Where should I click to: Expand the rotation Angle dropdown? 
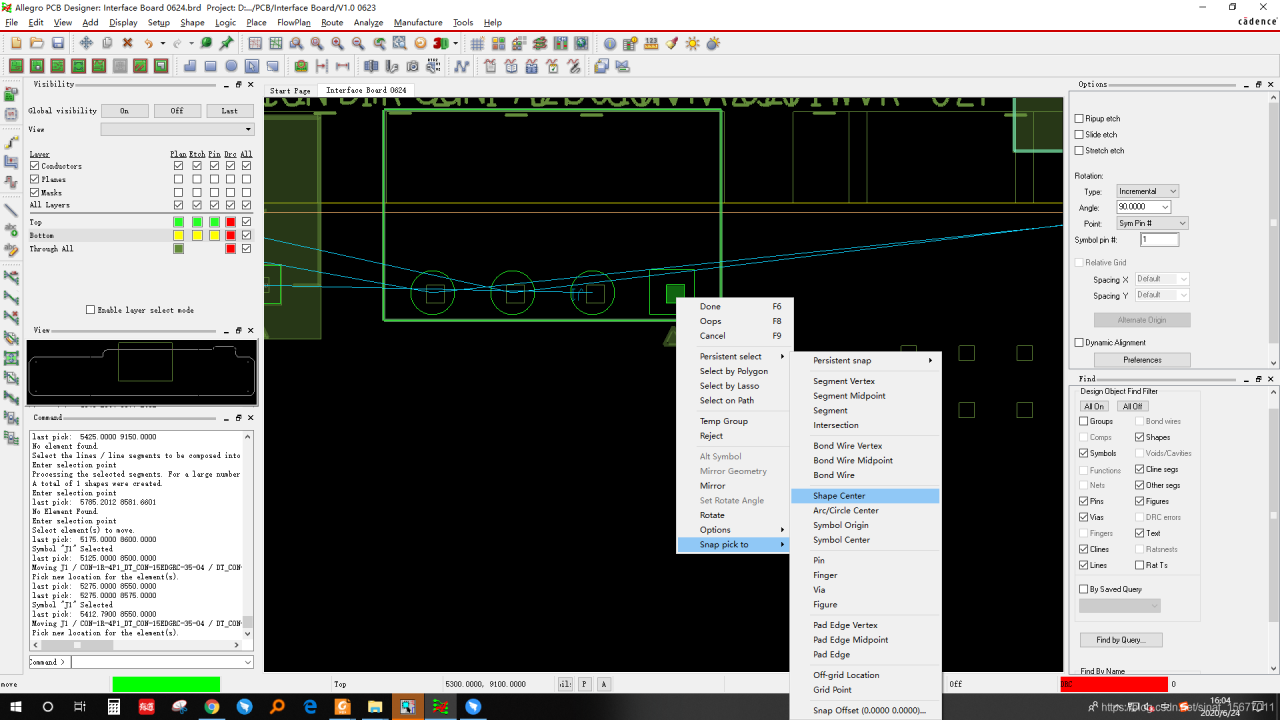tap(1165, 207)
